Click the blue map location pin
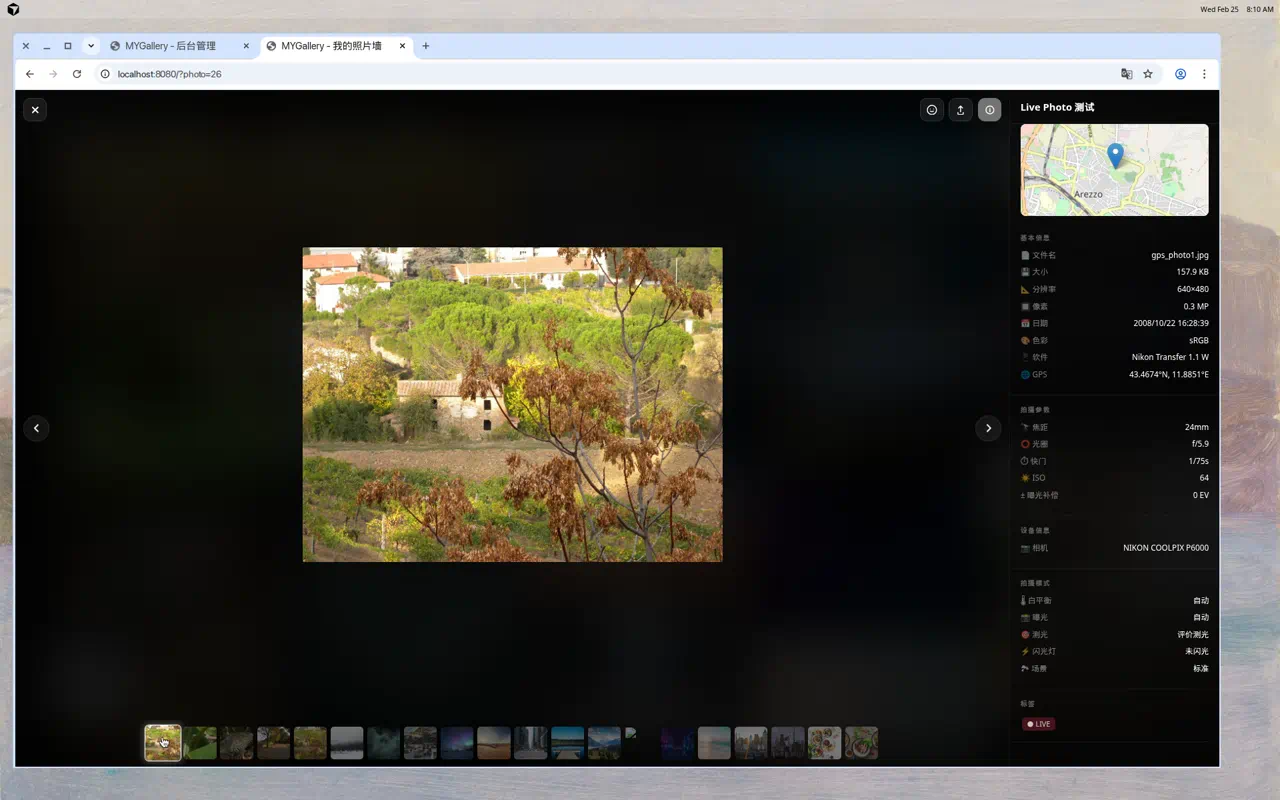 pos(1115,156)
